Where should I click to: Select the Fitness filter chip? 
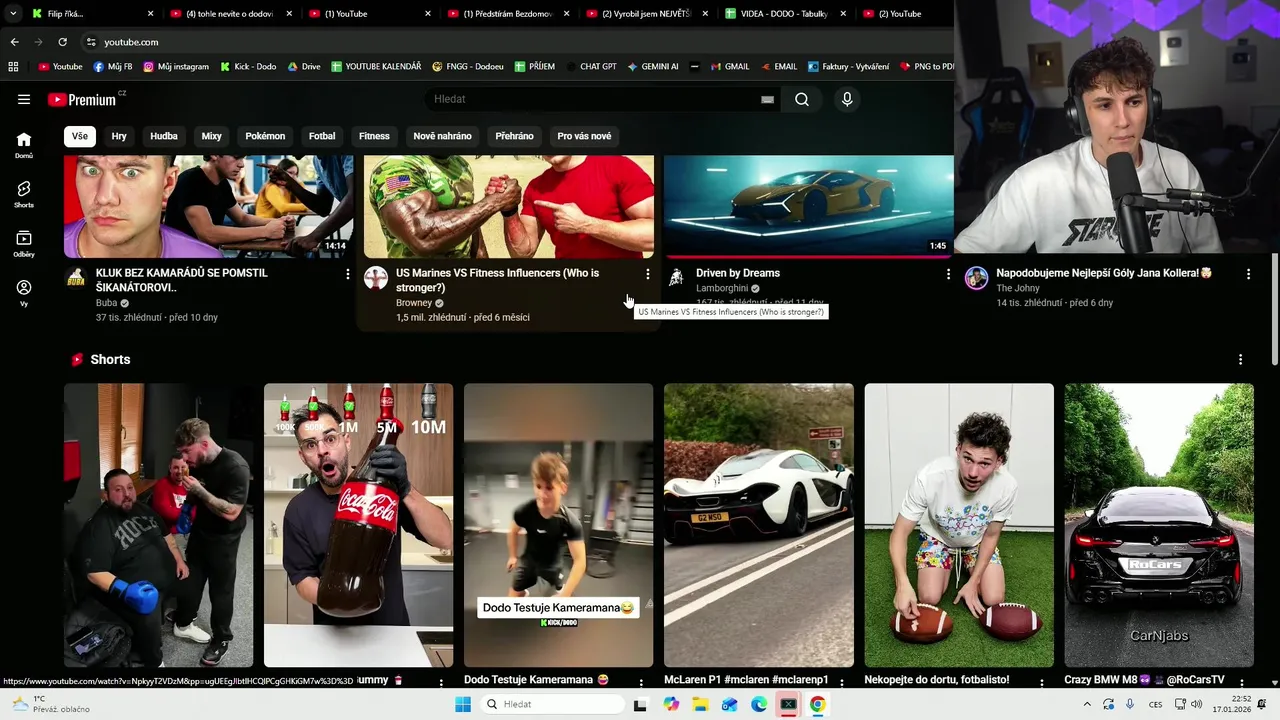click(x=374, y=136)
